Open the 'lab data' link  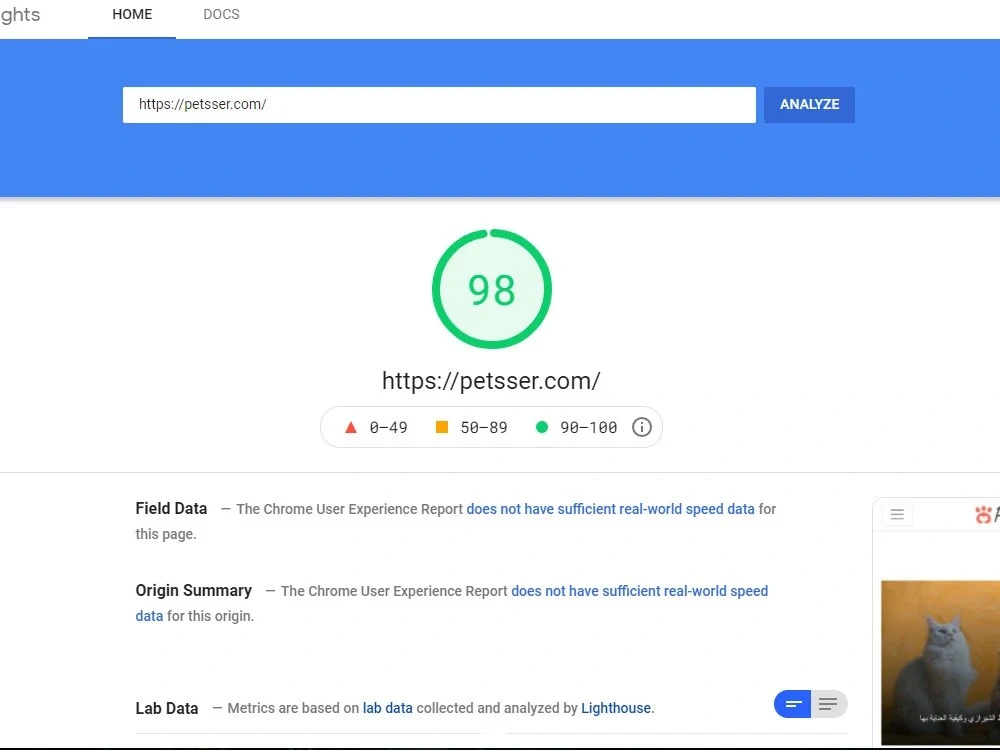point(388,708)
